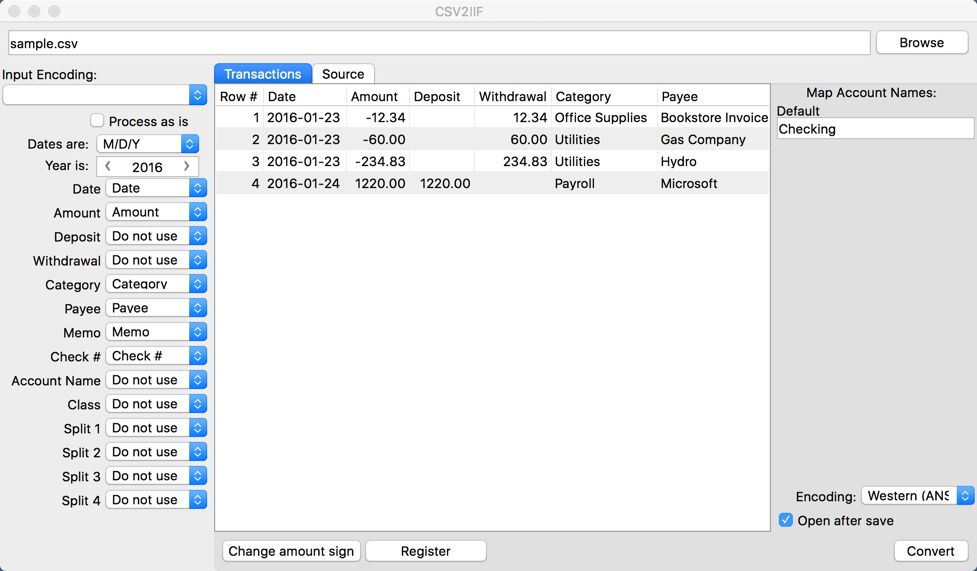Click the Convert button

tap(930, 551)
